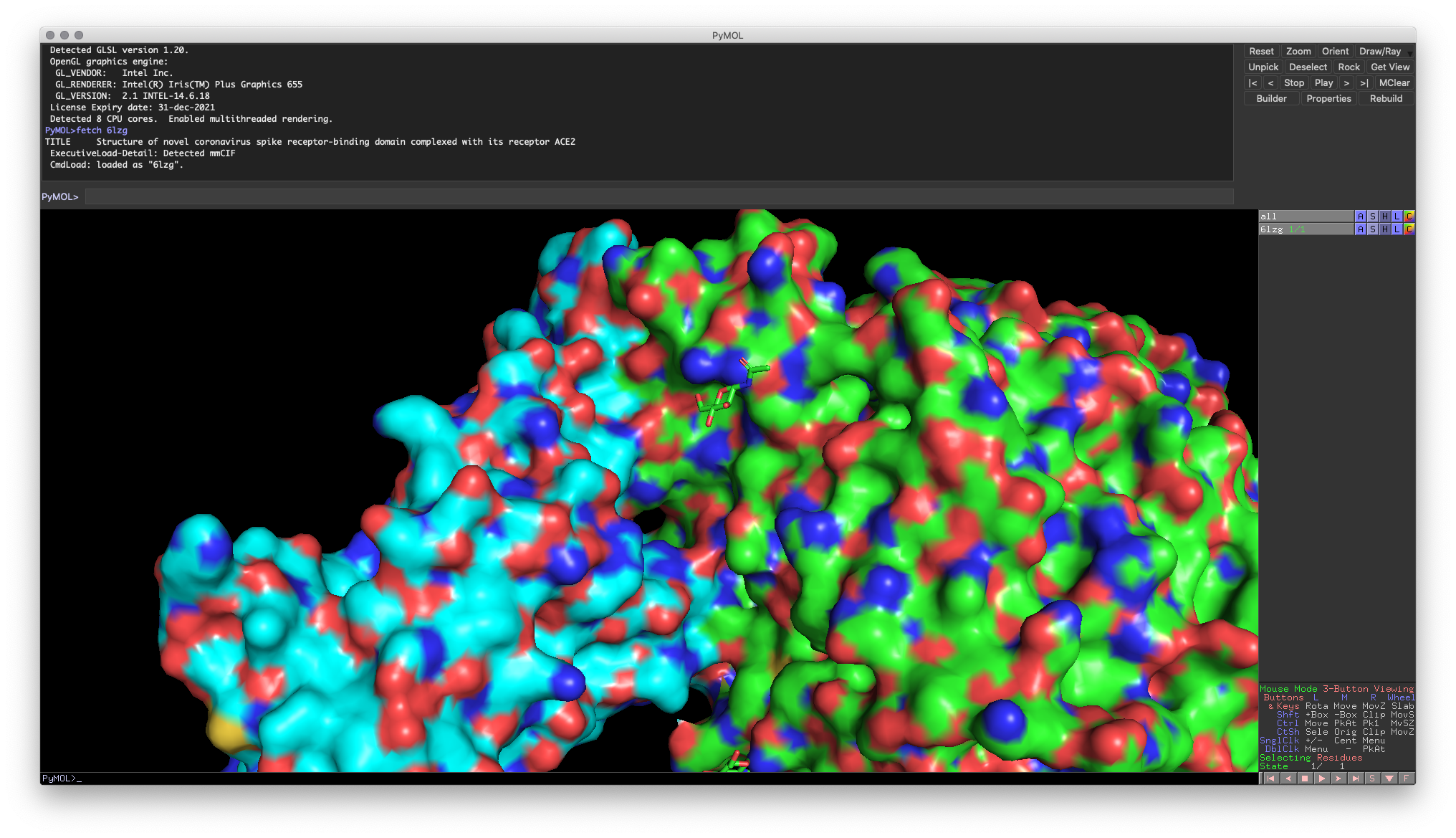Image resolution: width=1456 pixels, height=838 pixels.
Task: Click the Deselect button
Action: 1308,67
